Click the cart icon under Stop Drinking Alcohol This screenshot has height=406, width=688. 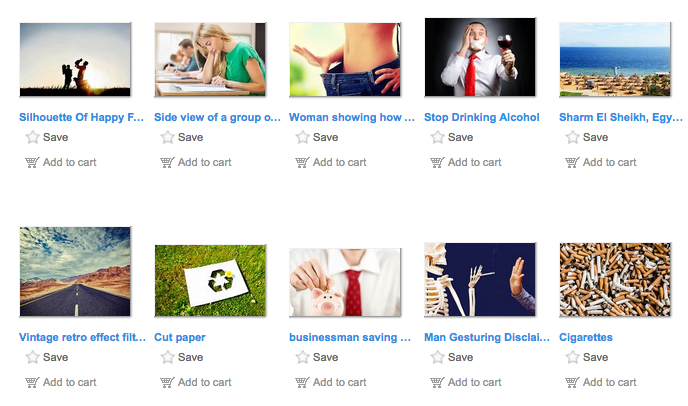(437, 162)
